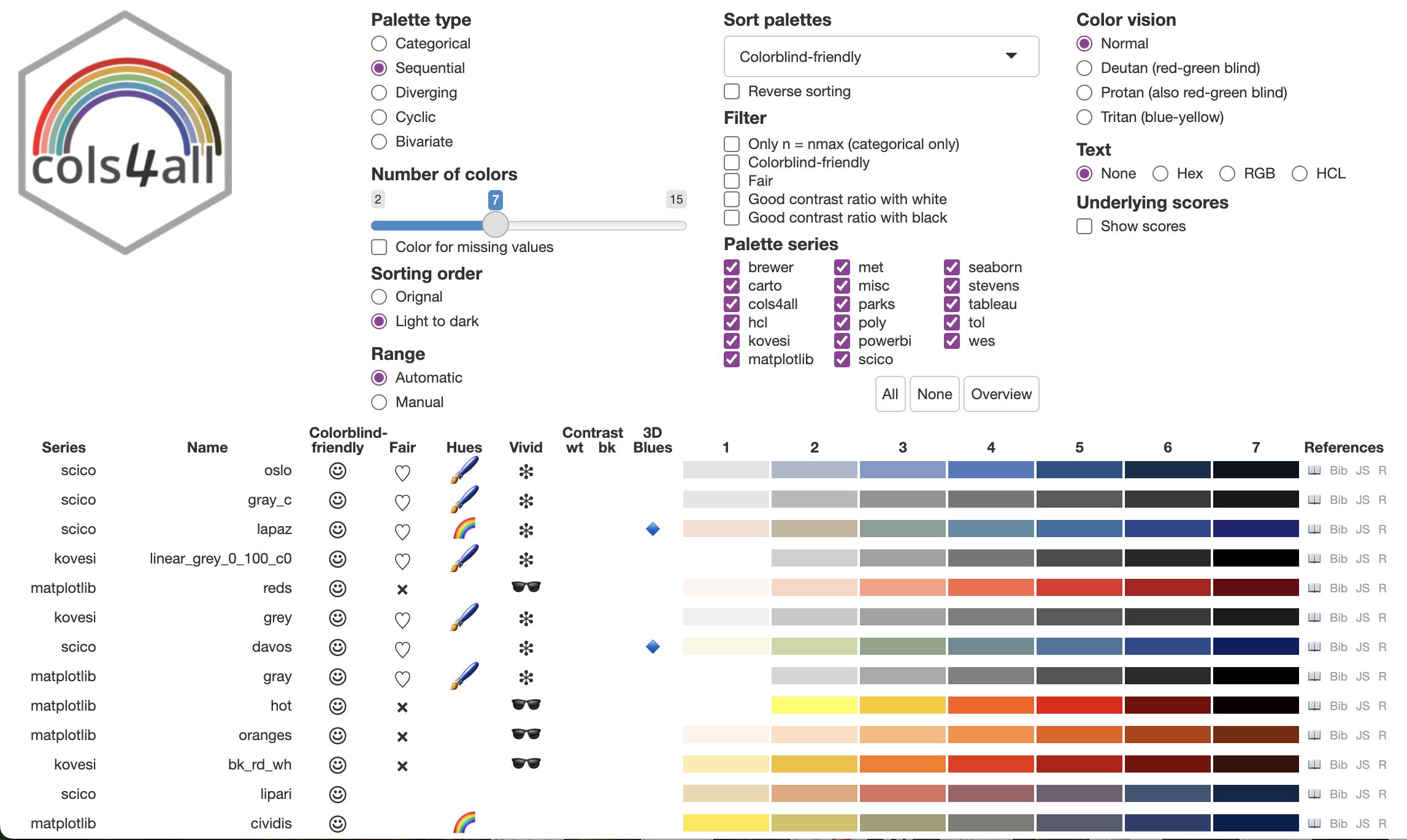
Task: Open the Sort palettes dropdown menu
Action: 878,56
